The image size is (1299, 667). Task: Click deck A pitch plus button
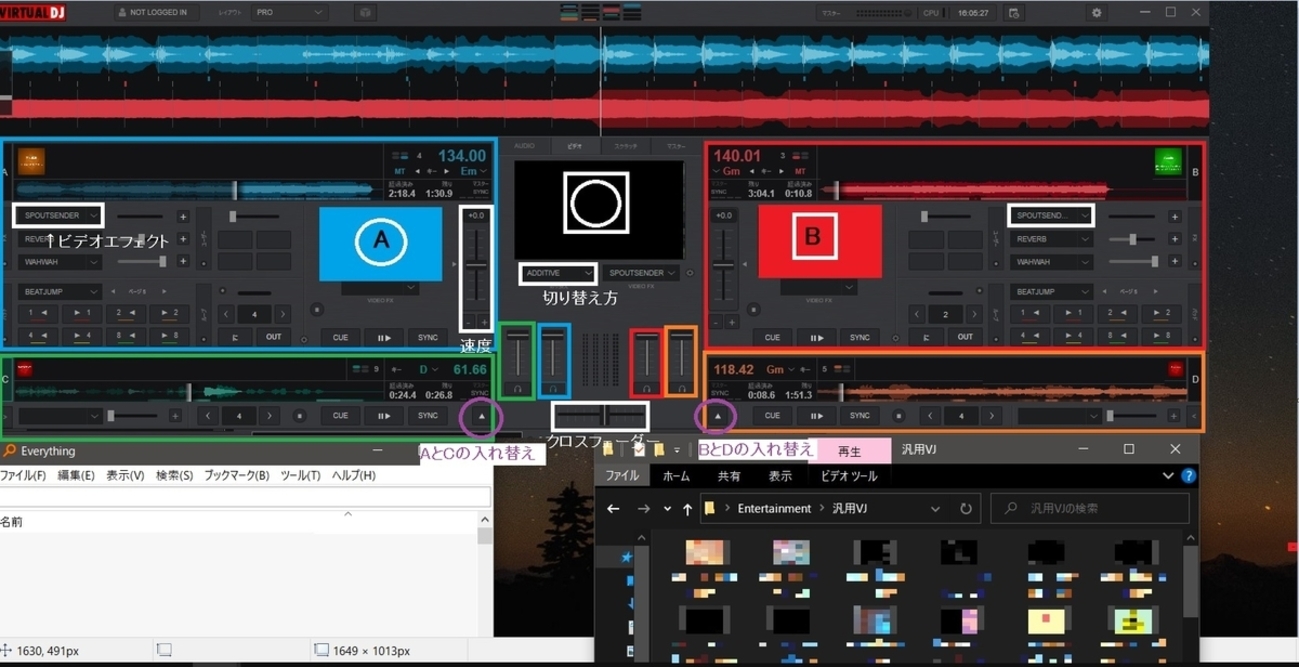pyautogui.click(x=485, y=322)
